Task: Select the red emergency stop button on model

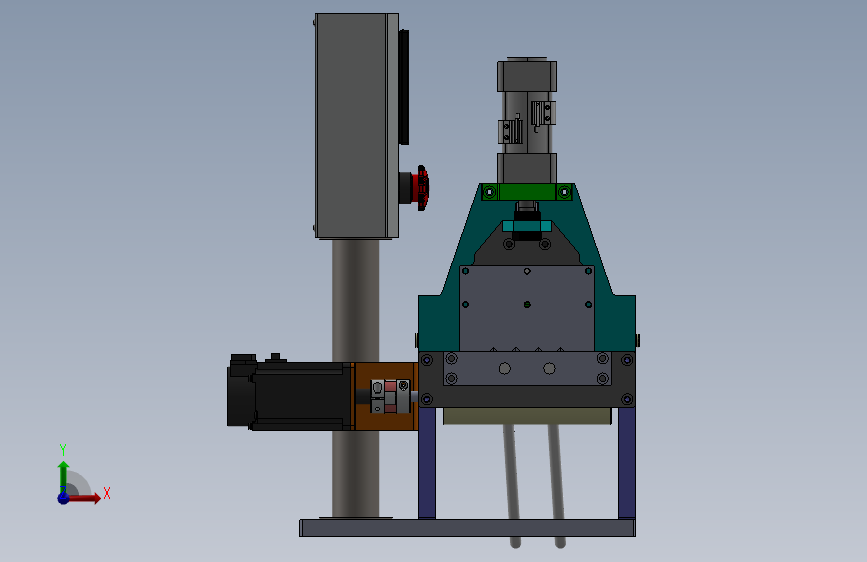Action: (x=420, y=188)
